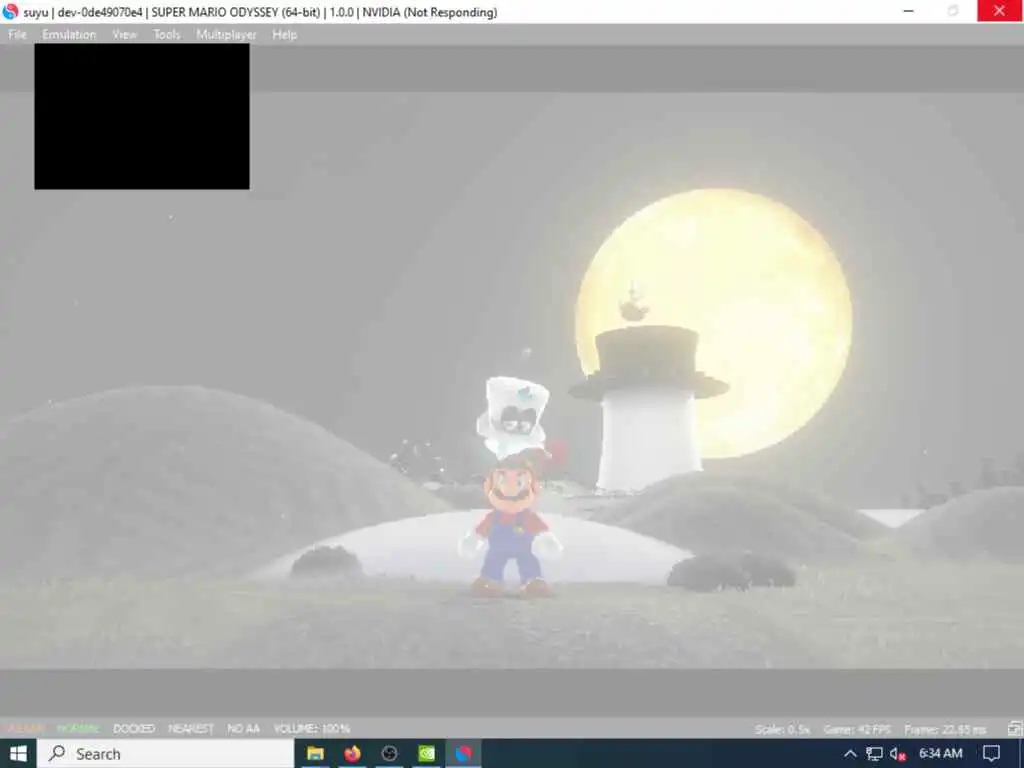Open OBS Studio from the taskbar
This screenshot has height=768, width=1024.
(389, 754)
